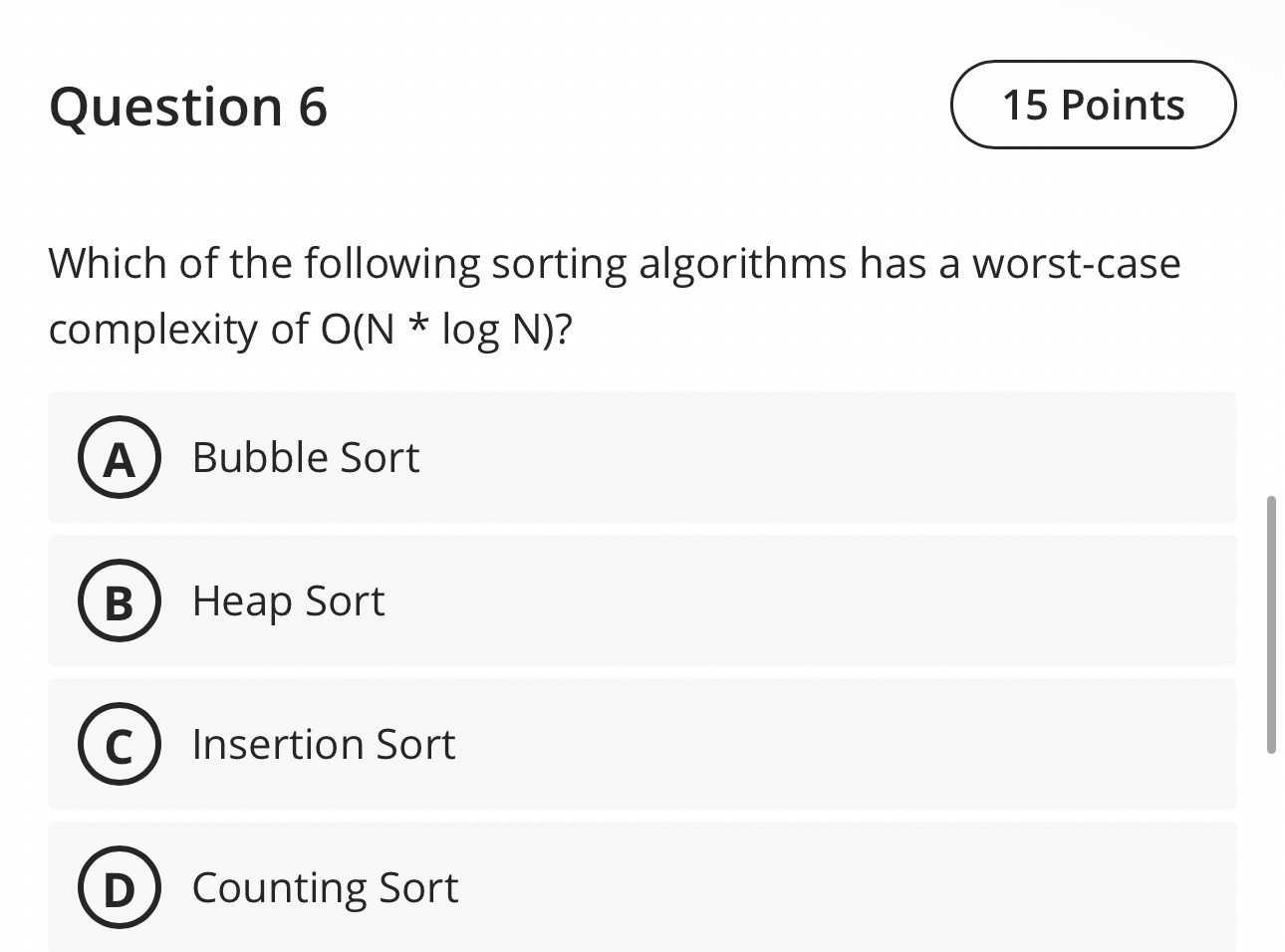Expand the Bubble Sort answer row
The height and width of the screenshot is (952, 1285).
(x=642, y=458)
